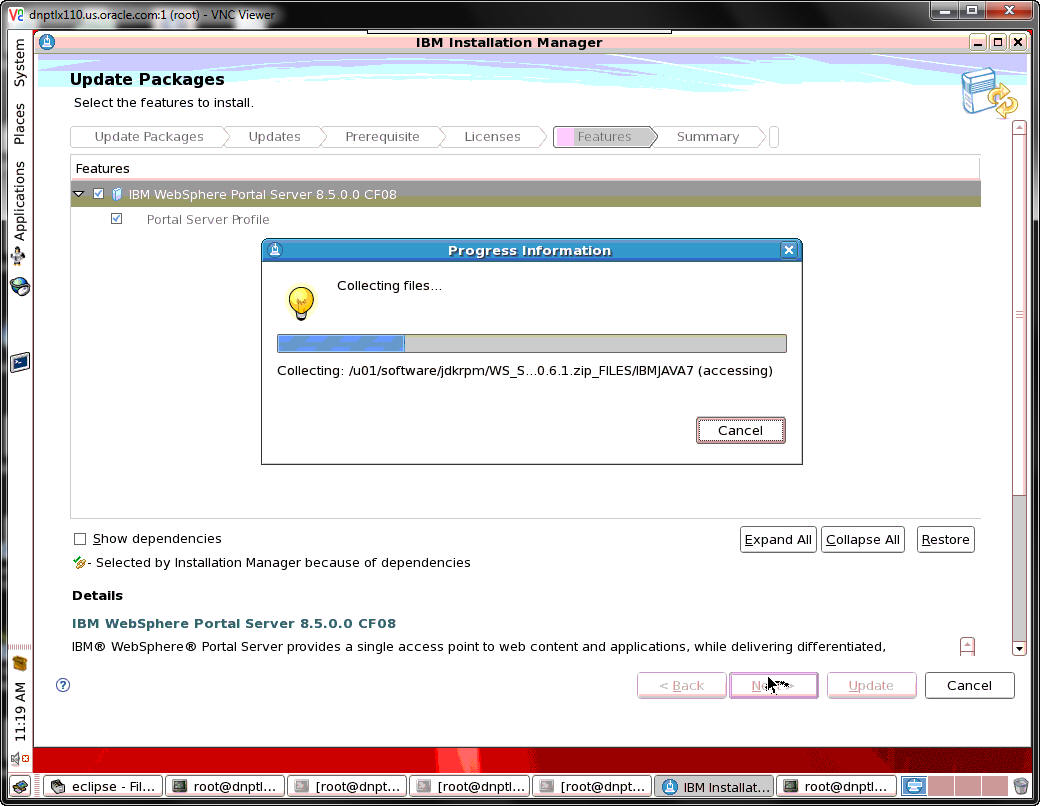
Task: Close the Progress Information dialog with X
Action: 788,249
